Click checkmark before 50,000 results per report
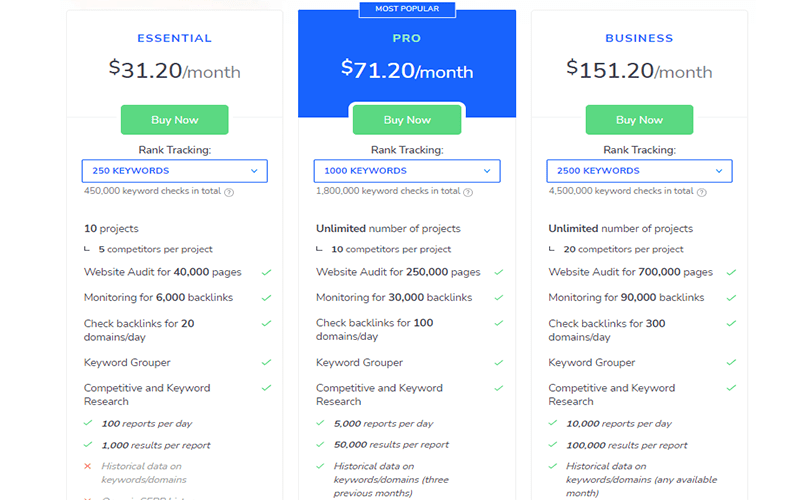 coord(320,444)
